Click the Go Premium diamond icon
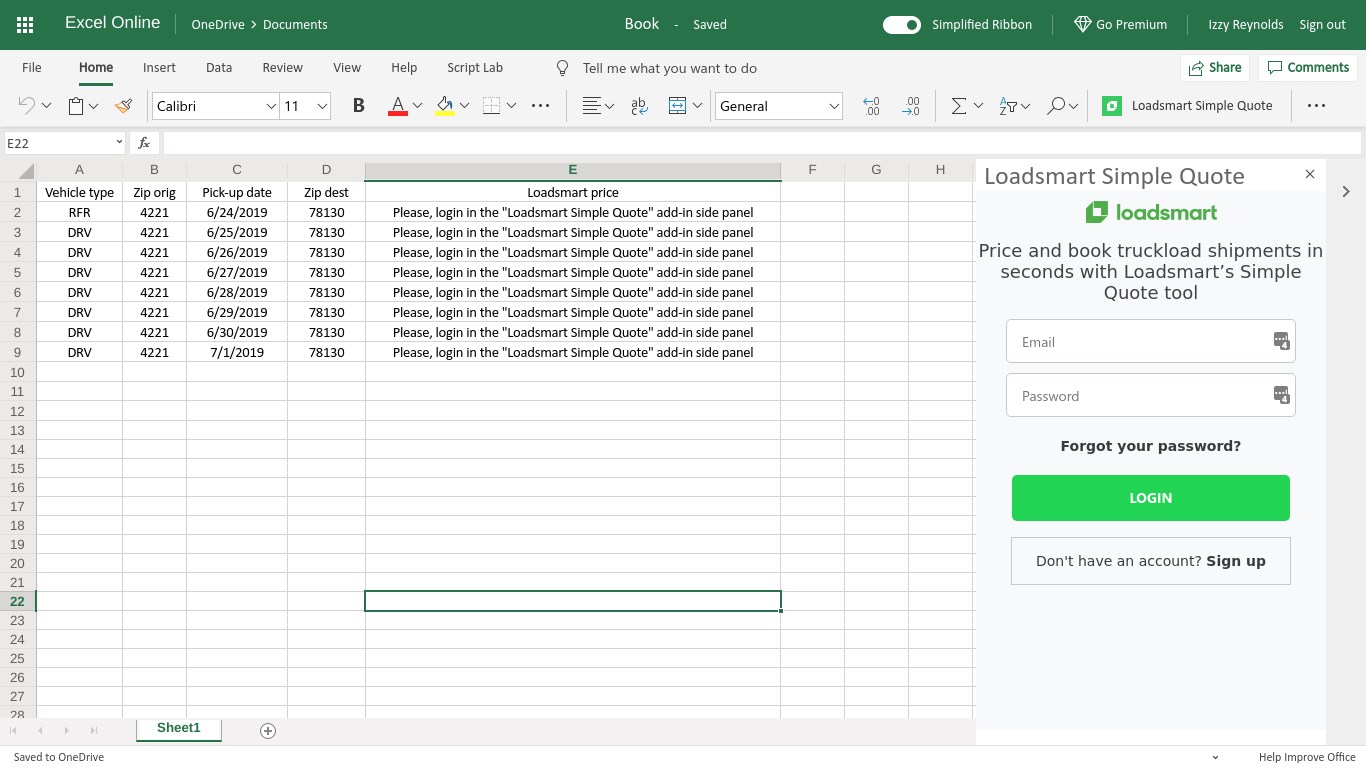This screenshot has width=1366, height=768. pyautogui.click(x=1082, y=24)
